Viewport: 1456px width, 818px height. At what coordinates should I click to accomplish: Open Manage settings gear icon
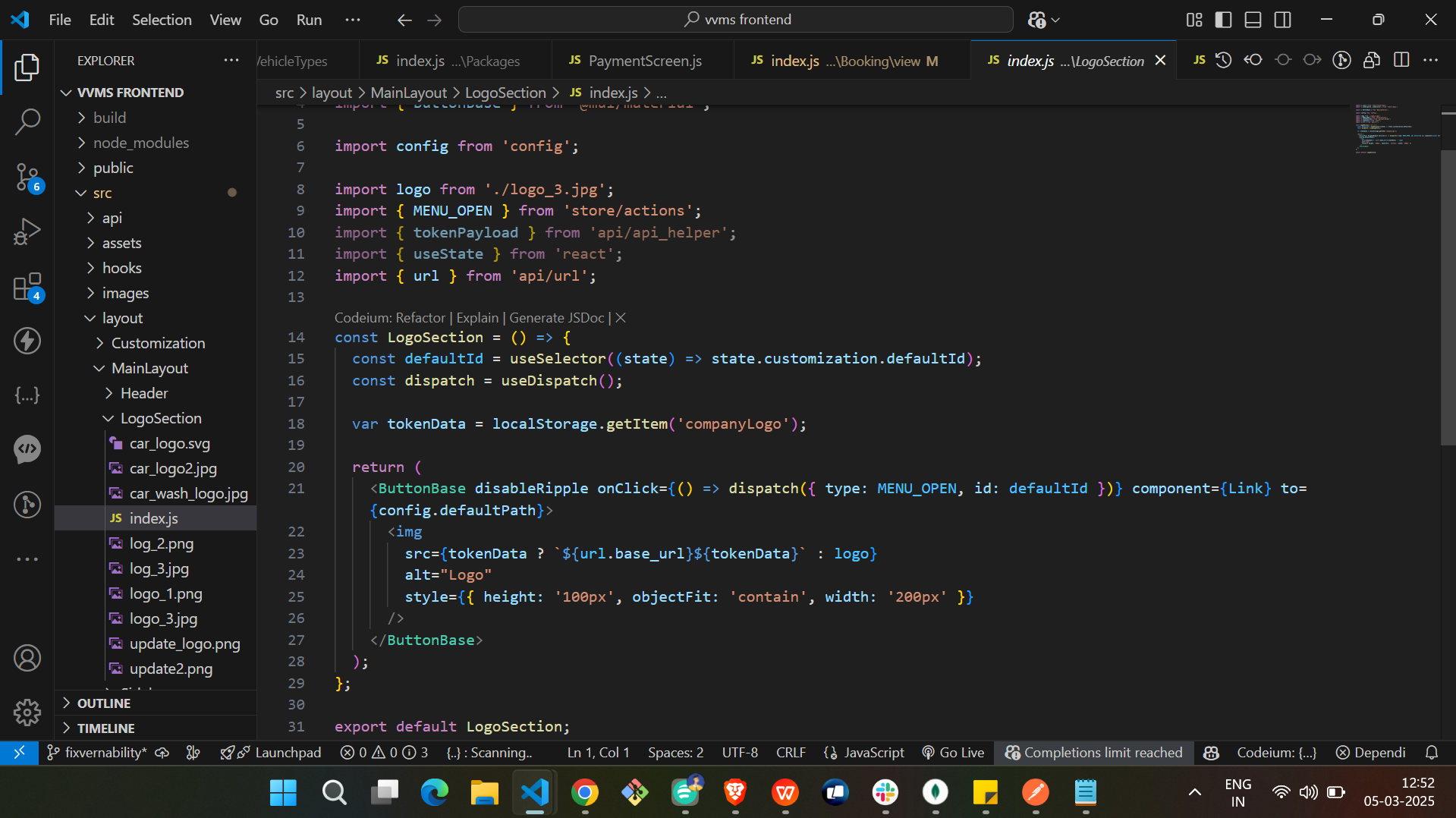click(27, 712)
